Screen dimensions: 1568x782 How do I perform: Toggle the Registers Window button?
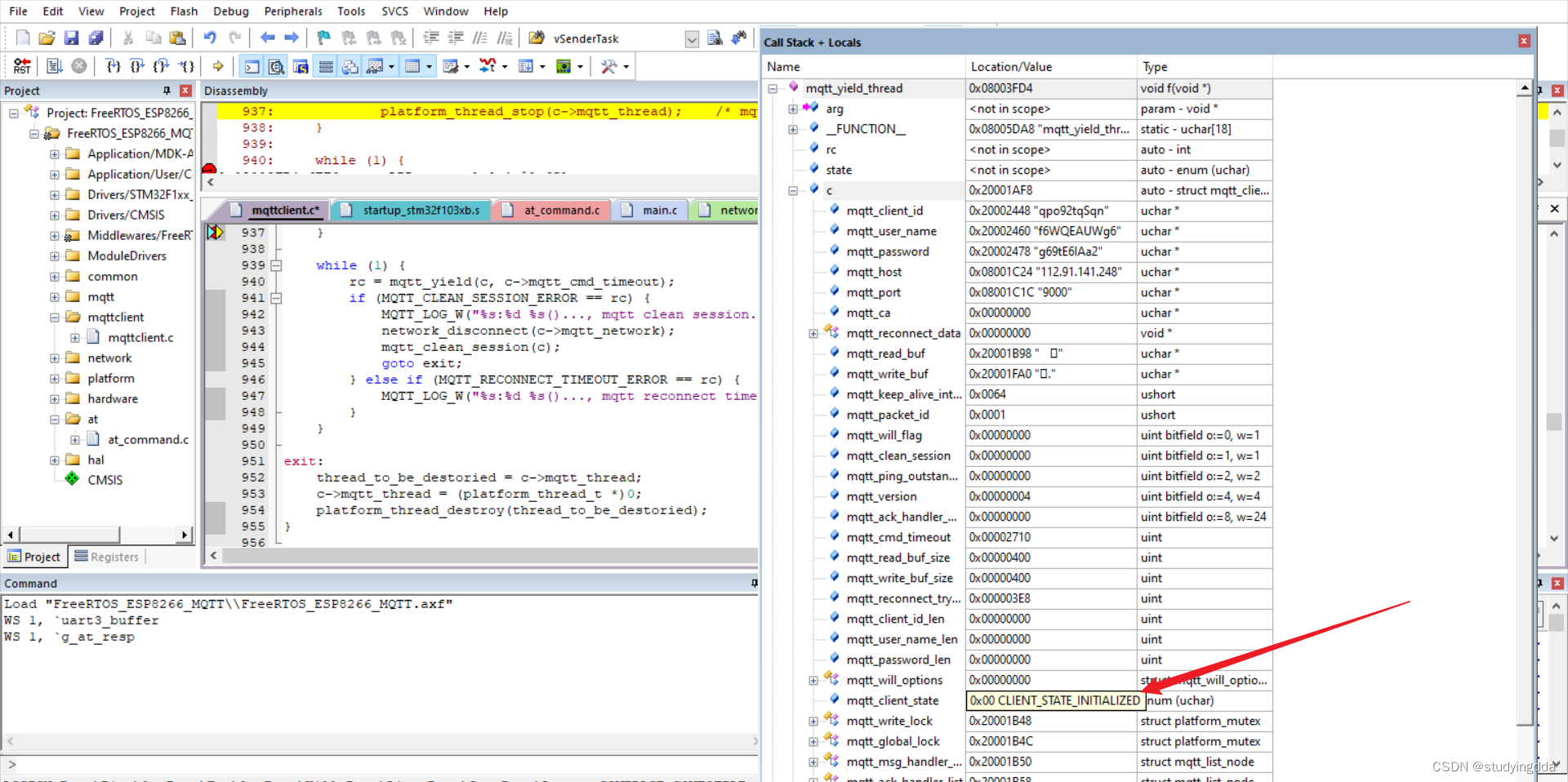326,66
